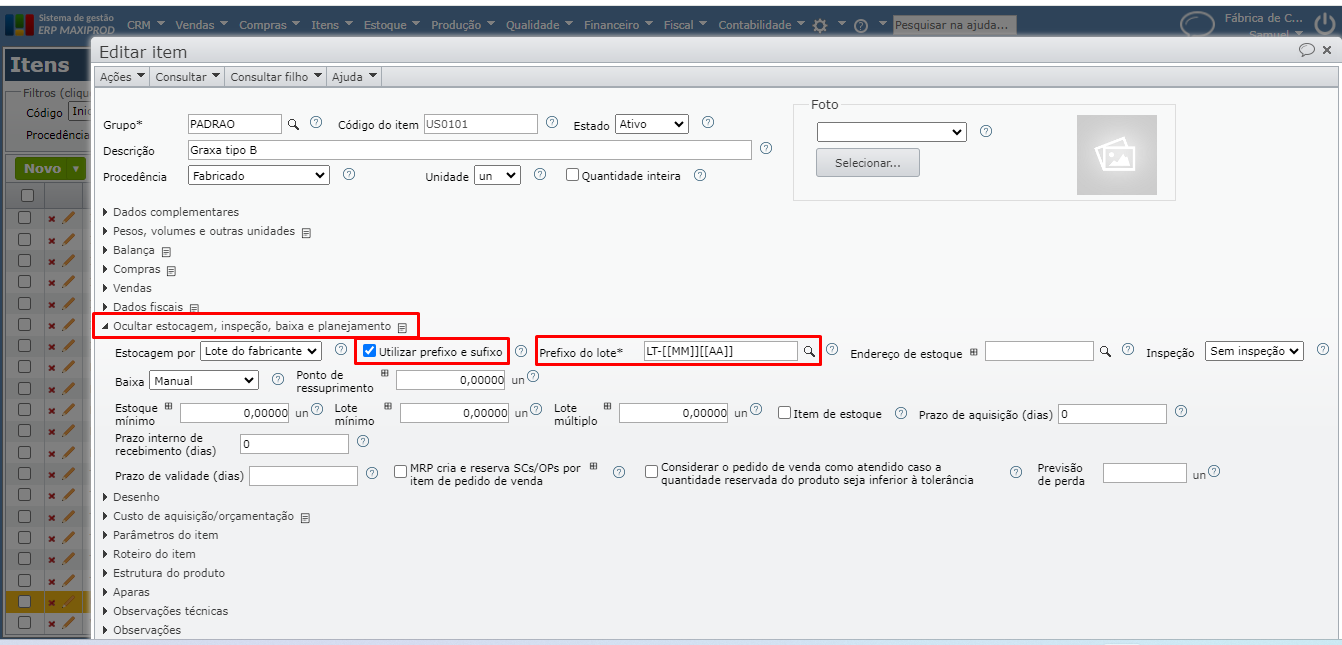The image size is (1342, 645).
Task: Open the Consultar filho menu
Action: pos(275,76)
